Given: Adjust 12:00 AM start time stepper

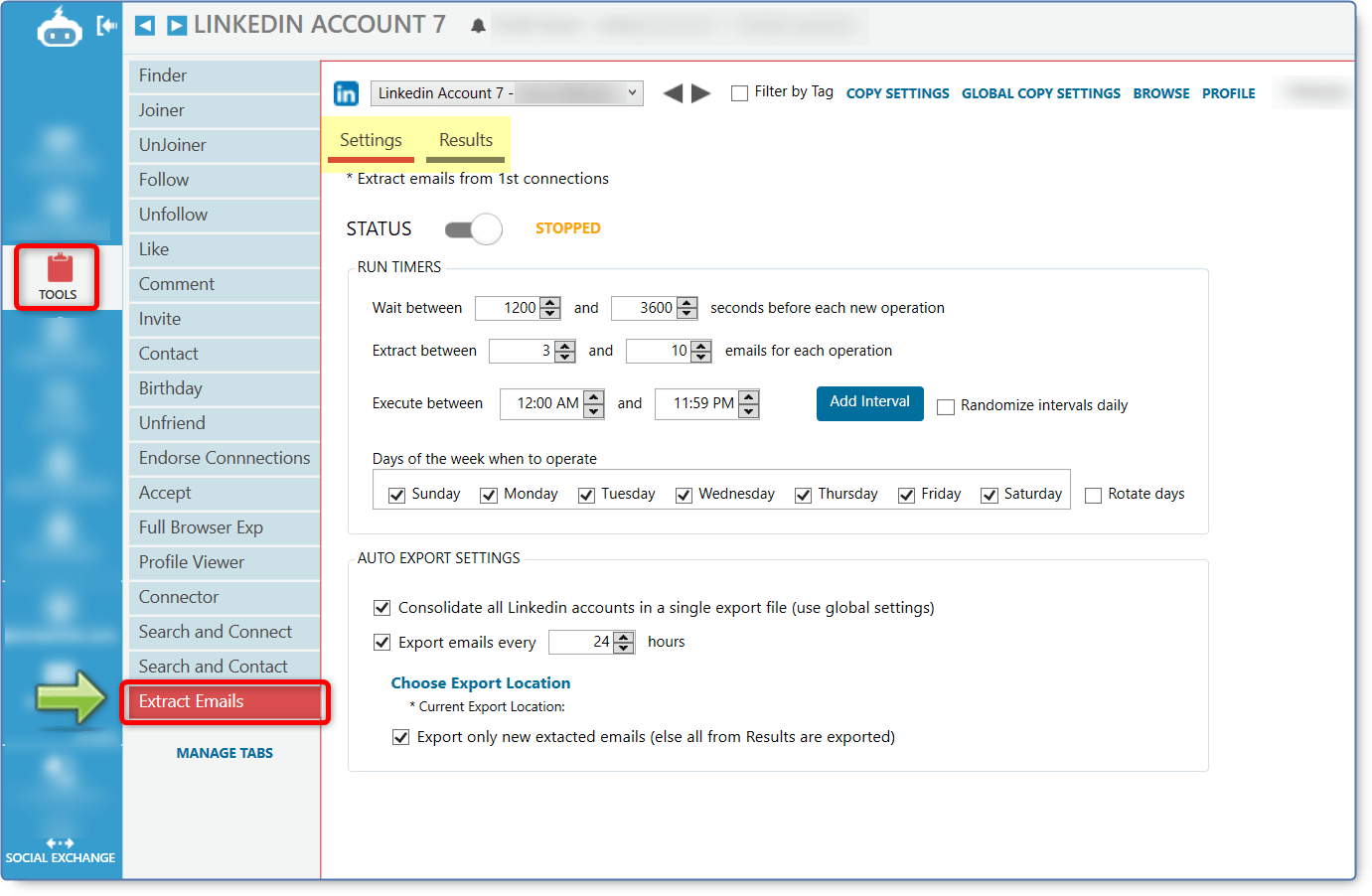Looking at the screenshot, I should [594, 403].
